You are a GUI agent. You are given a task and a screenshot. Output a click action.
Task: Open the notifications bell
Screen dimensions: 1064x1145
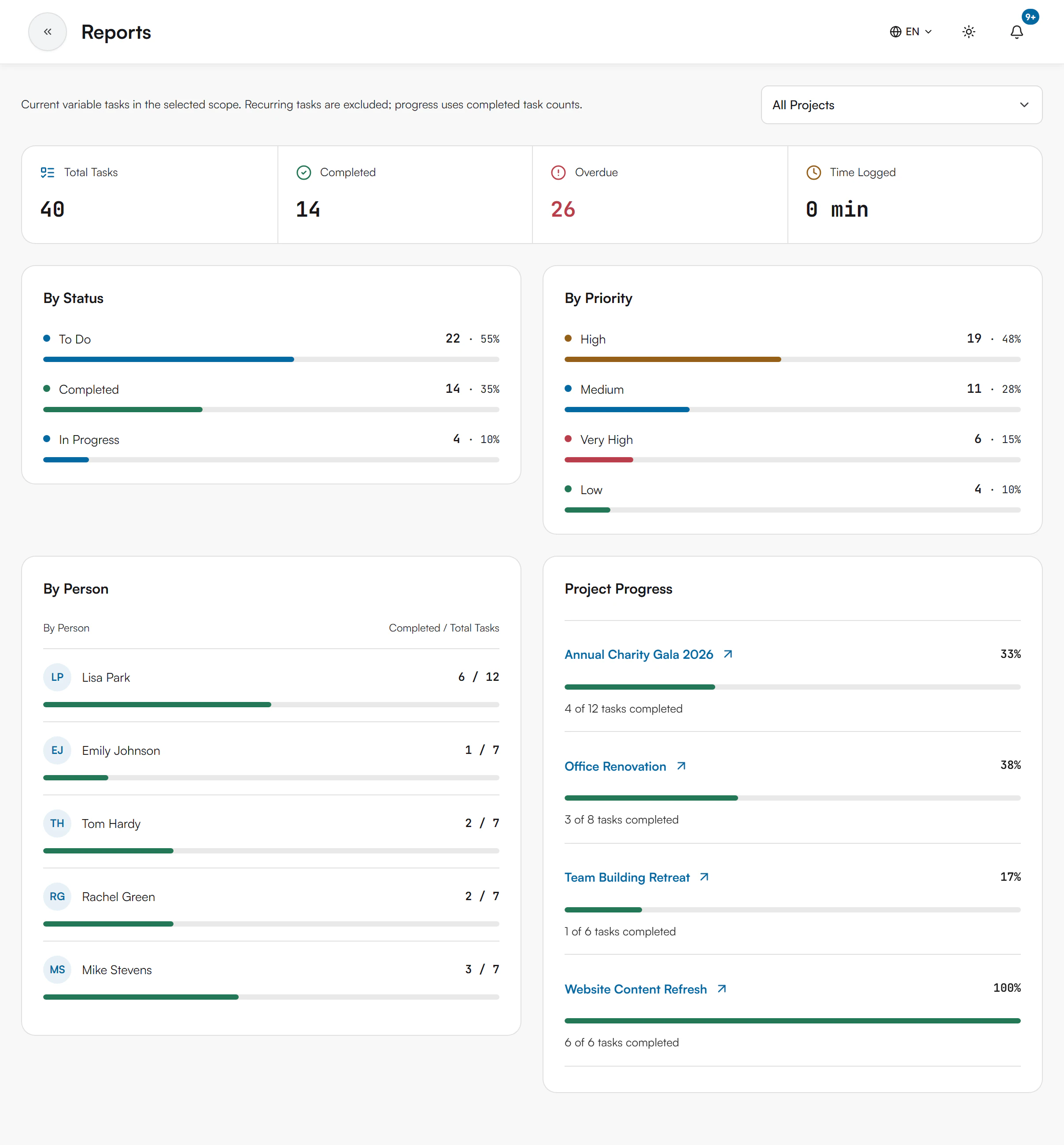1017,32
